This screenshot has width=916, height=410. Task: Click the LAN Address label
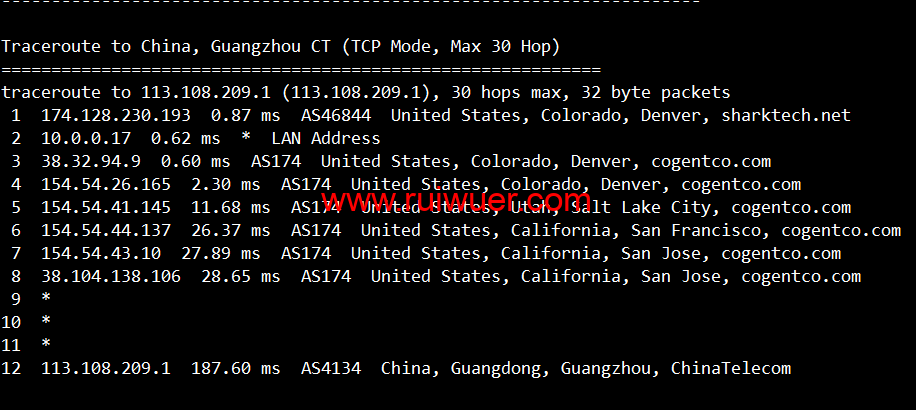point(326,138)
